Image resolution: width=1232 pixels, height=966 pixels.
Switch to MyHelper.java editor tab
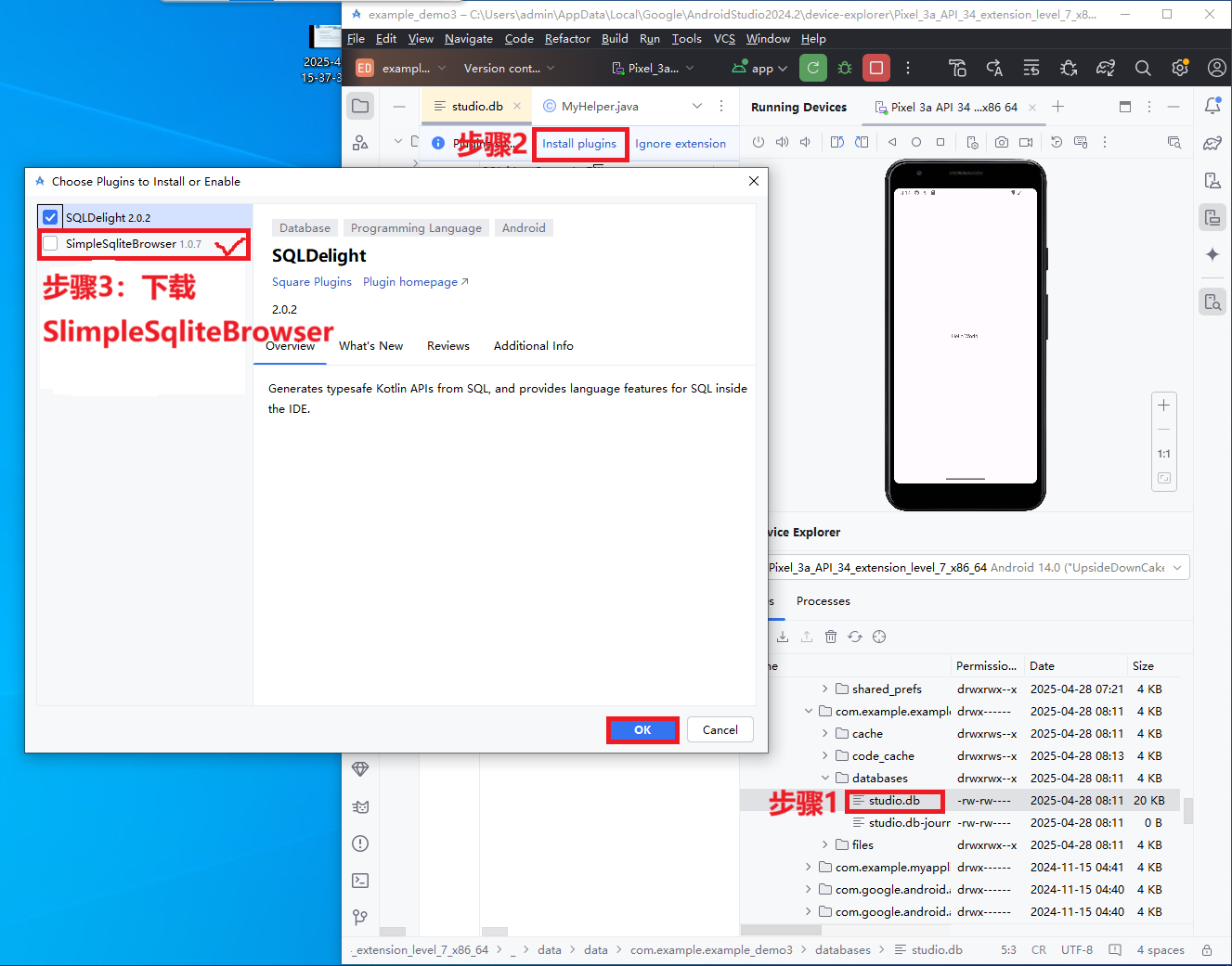(x=590, y=106)
